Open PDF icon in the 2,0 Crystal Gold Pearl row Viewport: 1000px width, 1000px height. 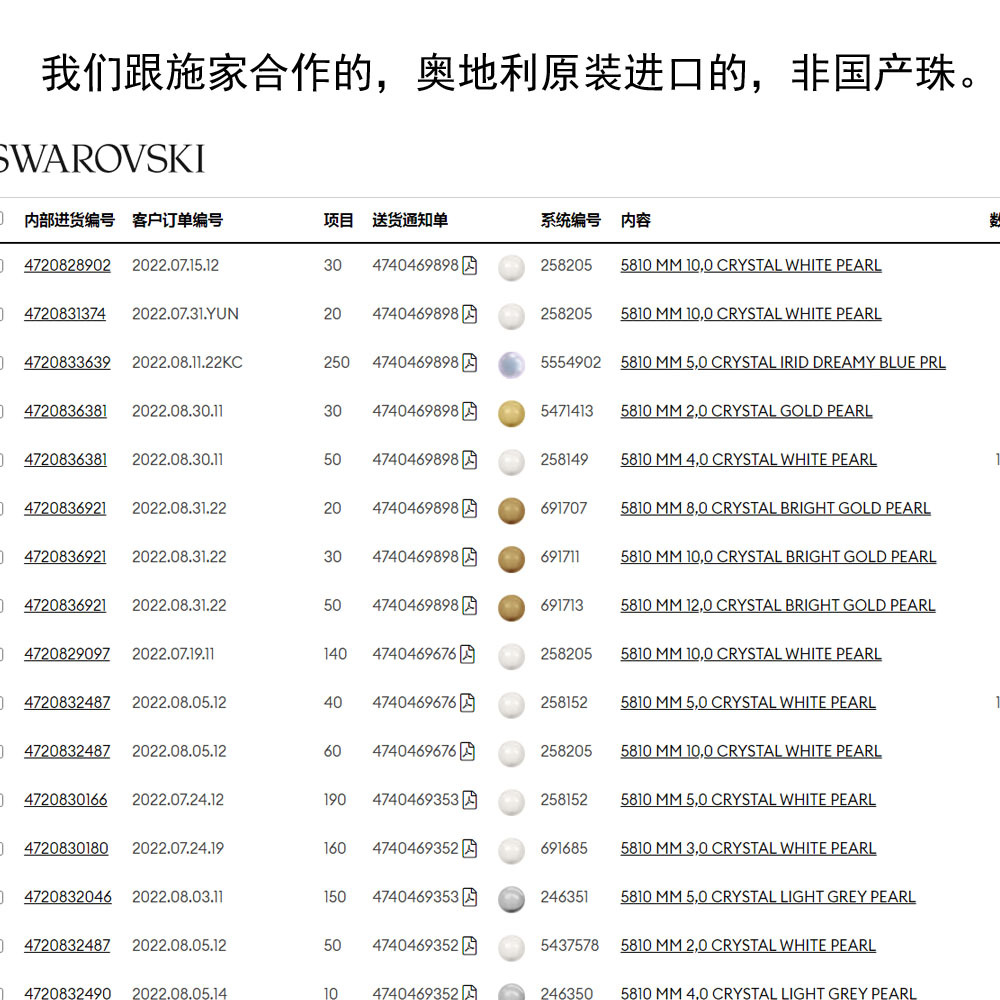point(469,410)
